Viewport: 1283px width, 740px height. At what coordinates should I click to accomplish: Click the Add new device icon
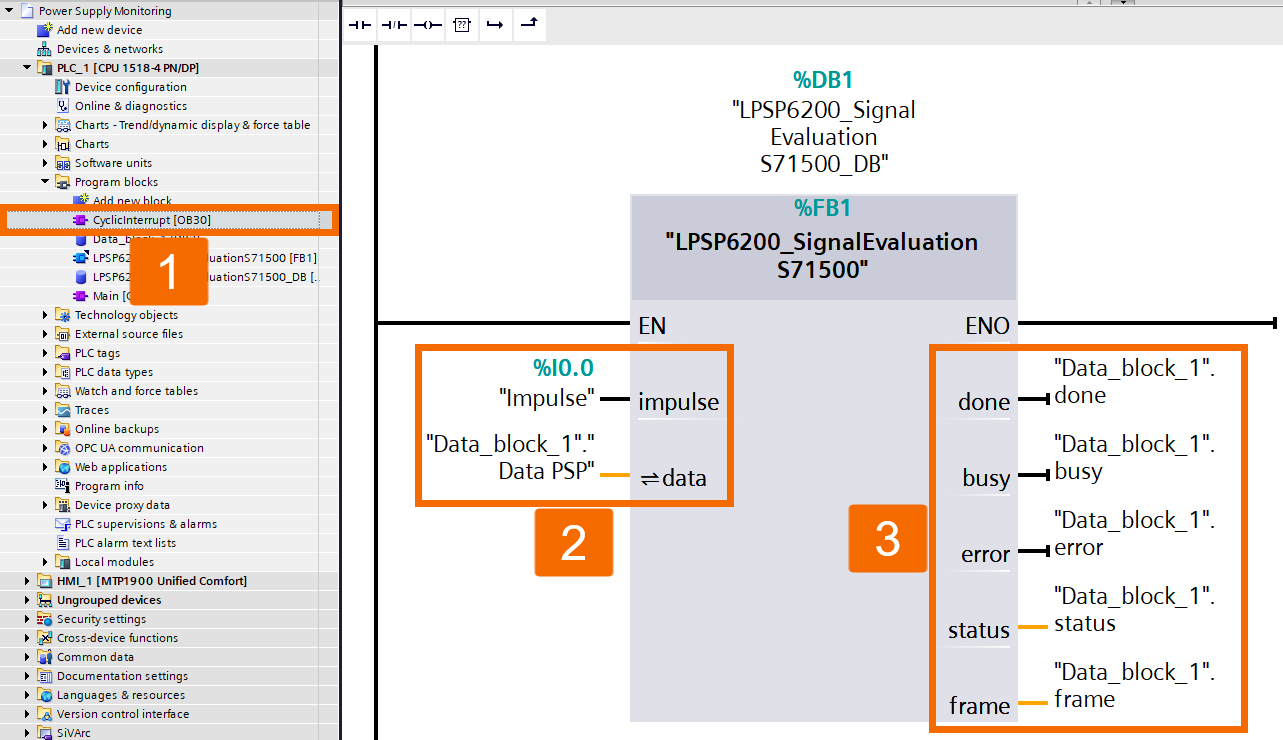(44, 30)
